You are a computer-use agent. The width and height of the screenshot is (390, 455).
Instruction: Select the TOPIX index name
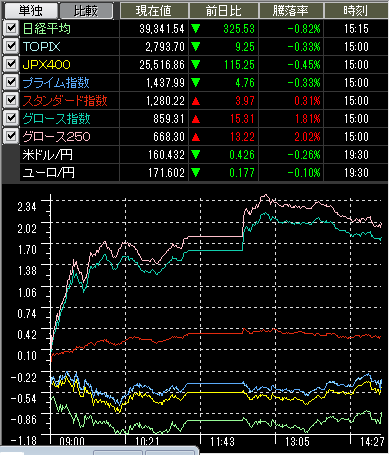[x=41, y=47]
